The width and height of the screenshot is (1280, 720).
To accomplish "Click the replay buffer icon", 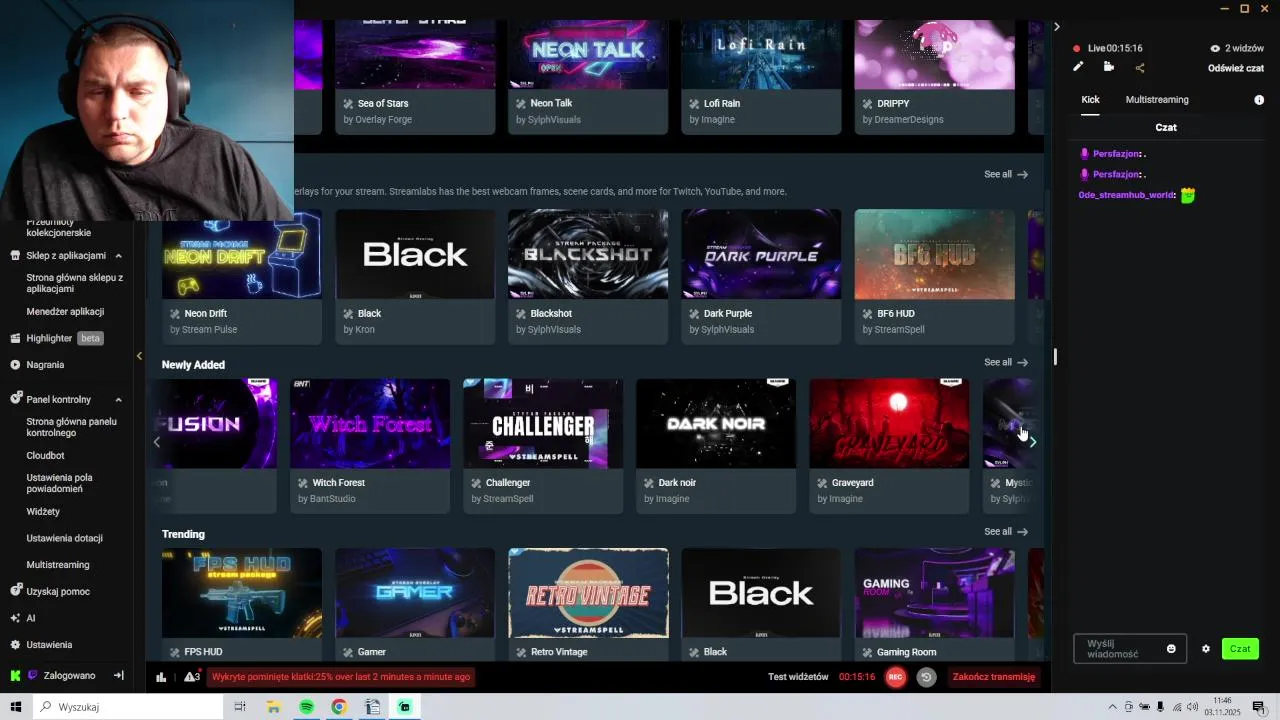I will point(926,677).
